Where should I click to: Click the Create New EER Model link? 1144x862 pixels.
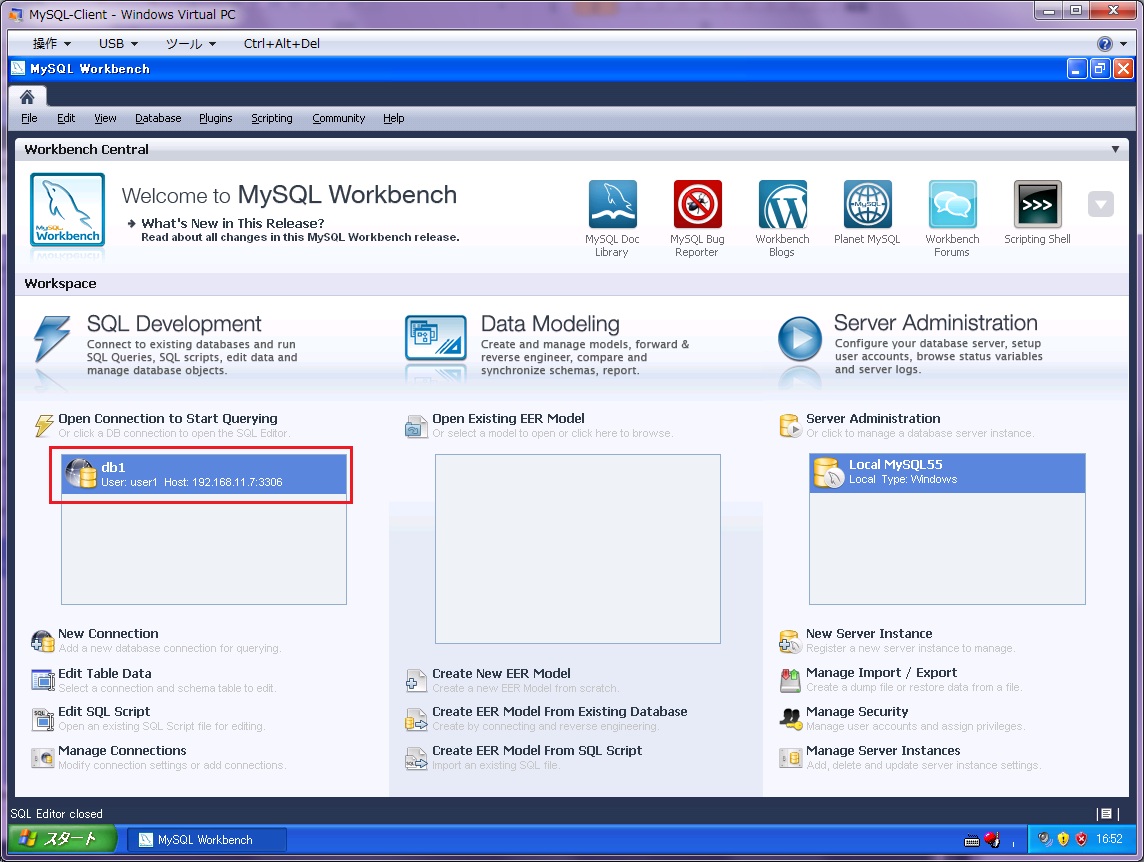click(501, 674)
